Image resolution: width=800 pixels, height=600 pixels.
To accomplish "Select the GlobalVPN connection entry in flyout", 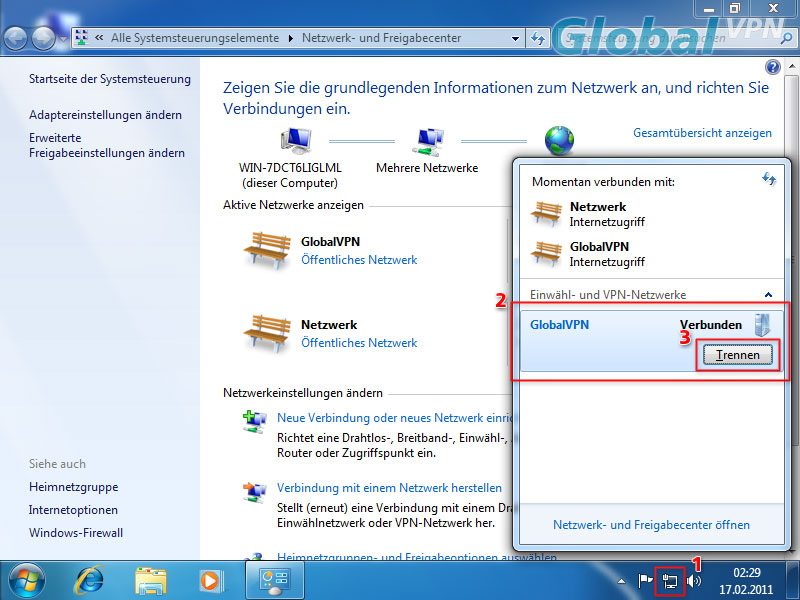I will coord(600,326).
